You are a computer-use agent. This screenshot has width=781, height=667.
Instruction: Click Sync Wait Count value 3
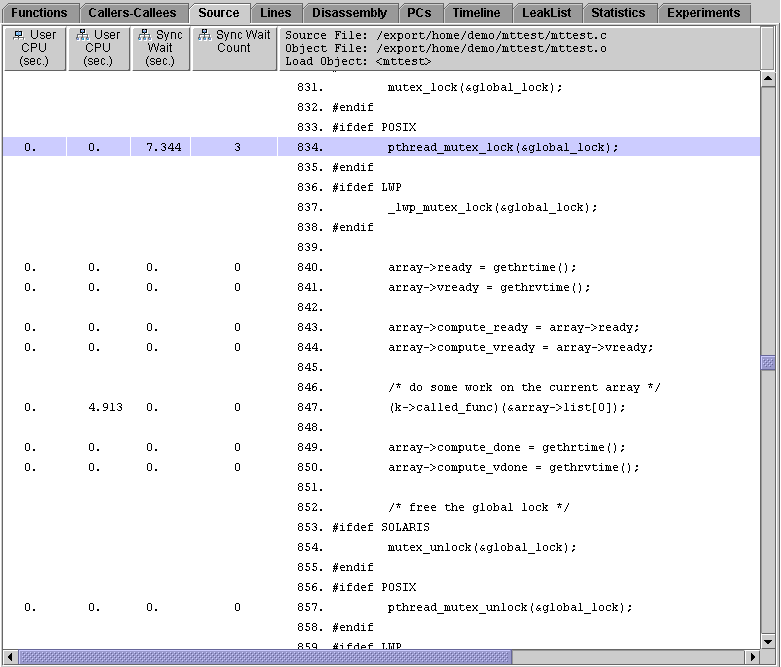pyautogui.click(x=237, y=147)
